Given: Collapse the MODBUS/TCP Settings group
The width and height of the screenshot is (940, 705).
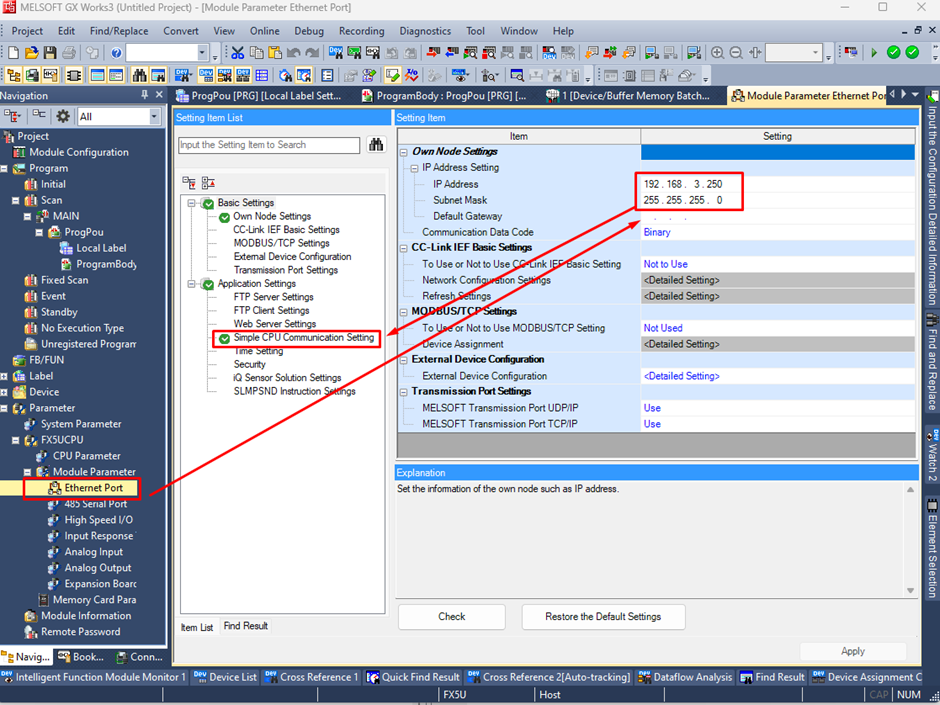Looking at the screenshot, I should tap(404, 312).
